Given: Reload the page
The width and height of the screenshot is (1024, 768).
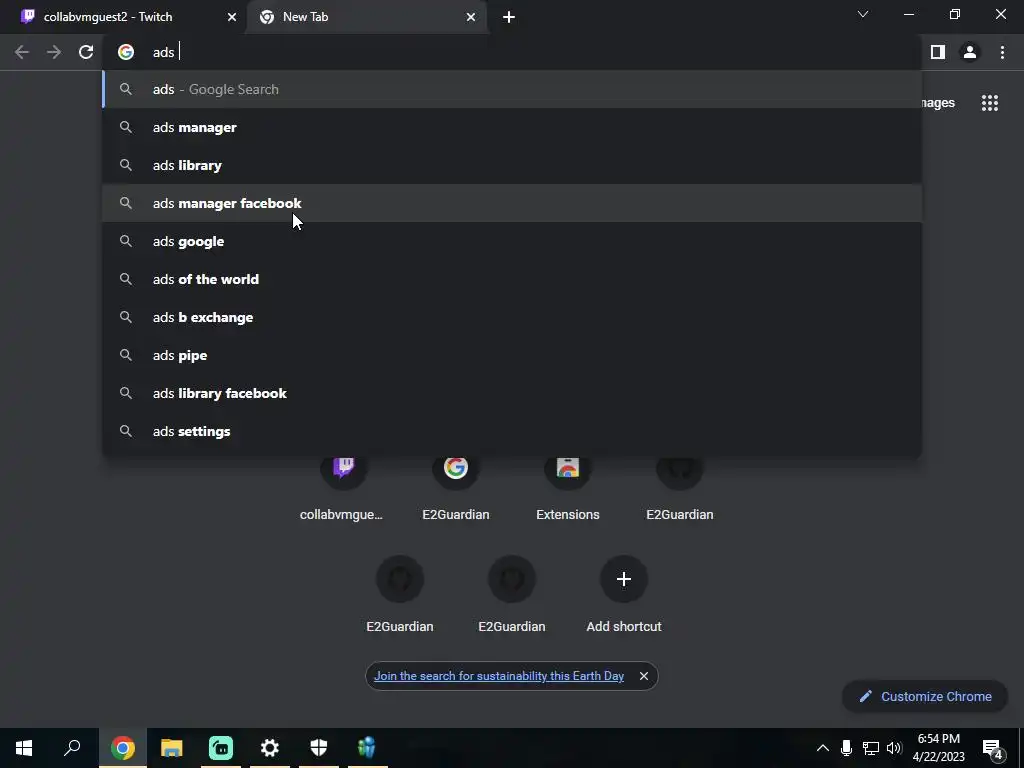Looking at the screenshot, I should [x=86, y=52].
